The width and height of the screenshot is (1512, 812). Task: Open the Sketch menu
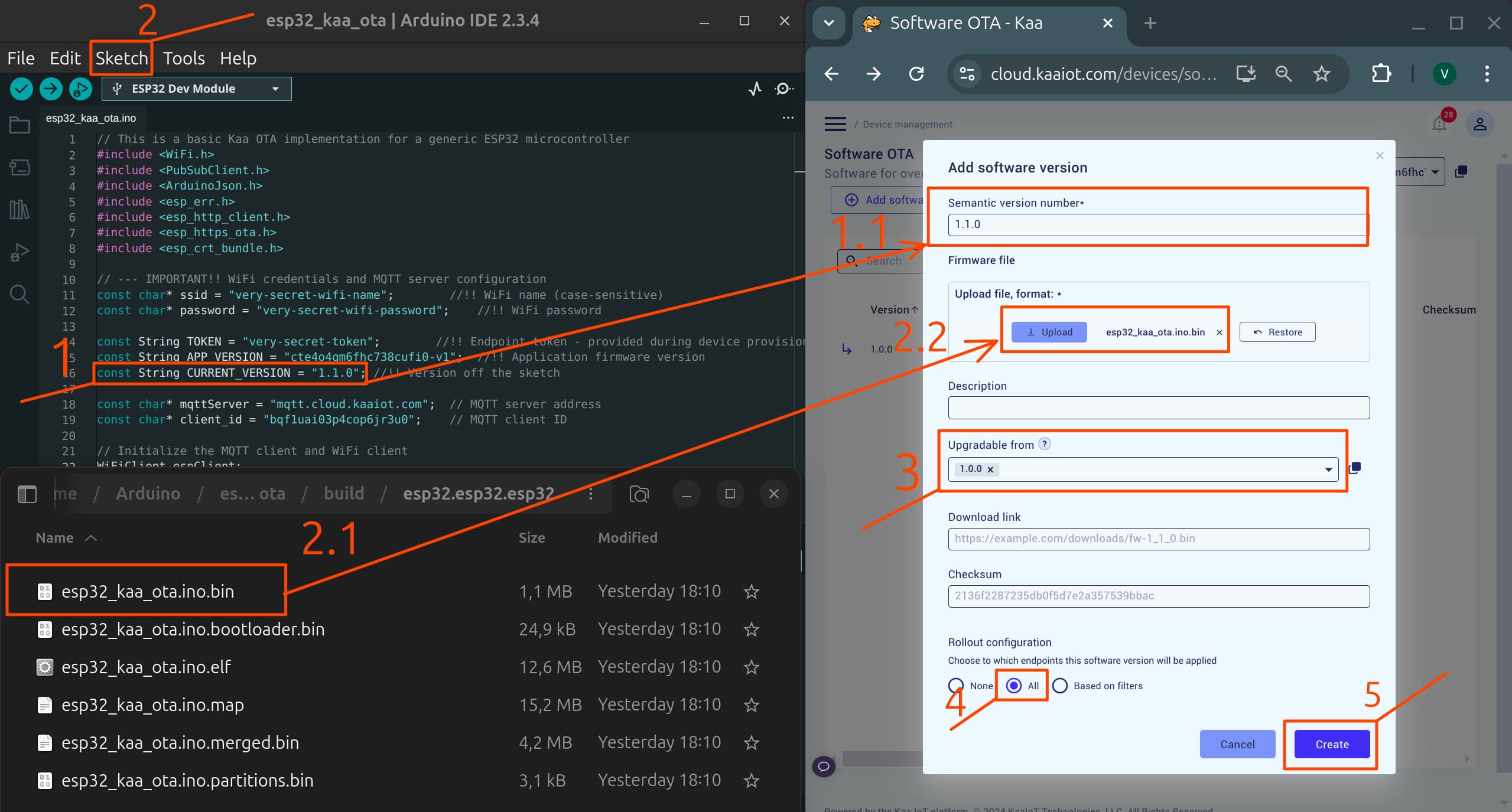(x=122, y=58)
